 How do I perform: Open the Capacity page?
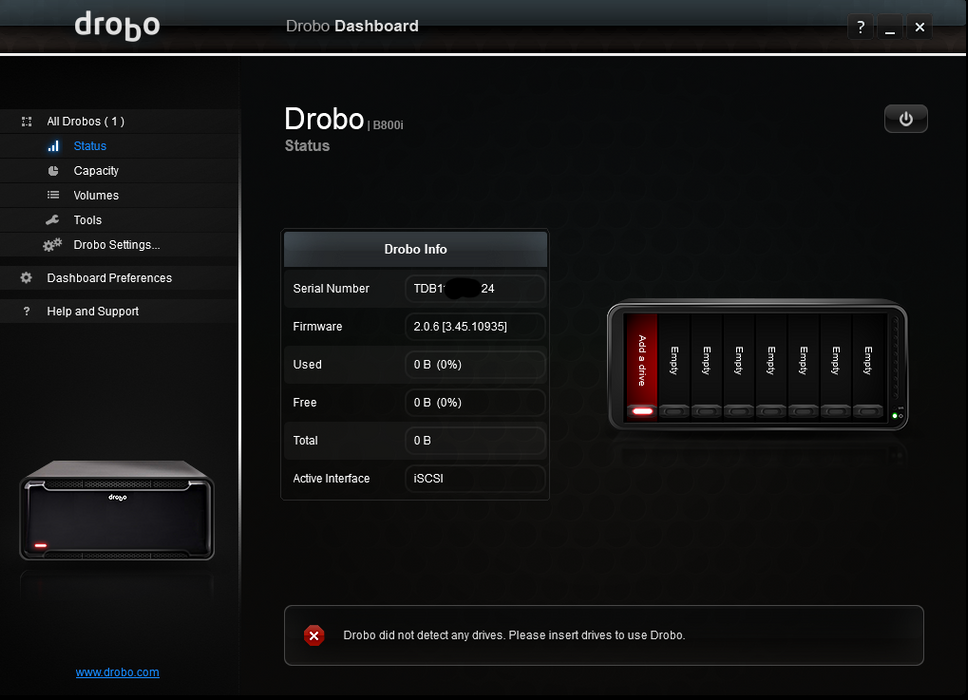[x=120, y=171]
